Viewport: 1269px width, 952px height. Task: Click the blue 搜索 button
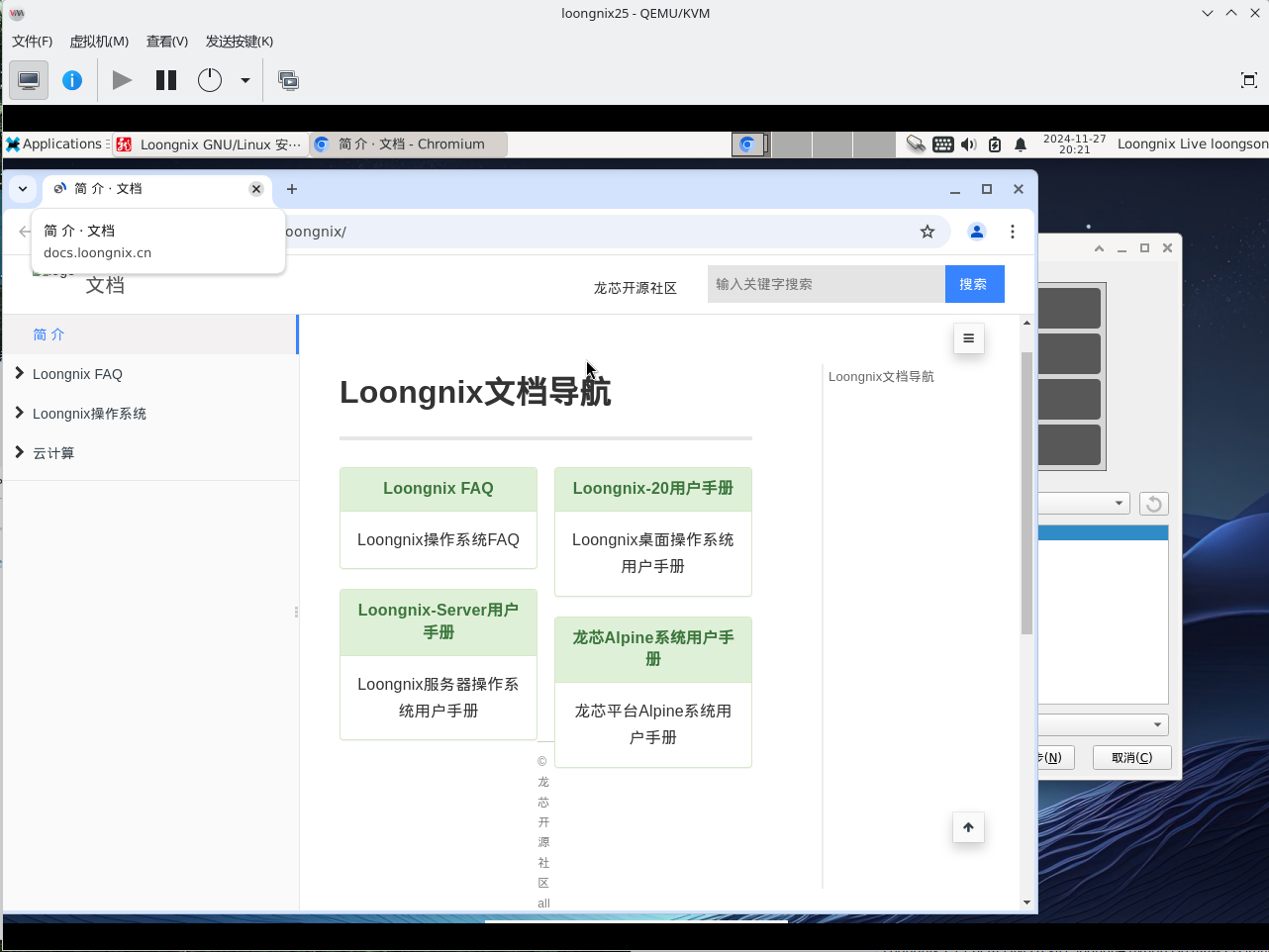click(x=975, y=284)
